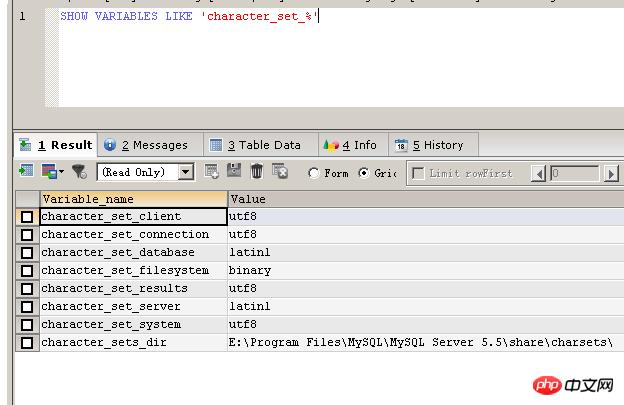Click the delete row trash icon
Viewport: 624px width, 405px height.
coord(257,171)
